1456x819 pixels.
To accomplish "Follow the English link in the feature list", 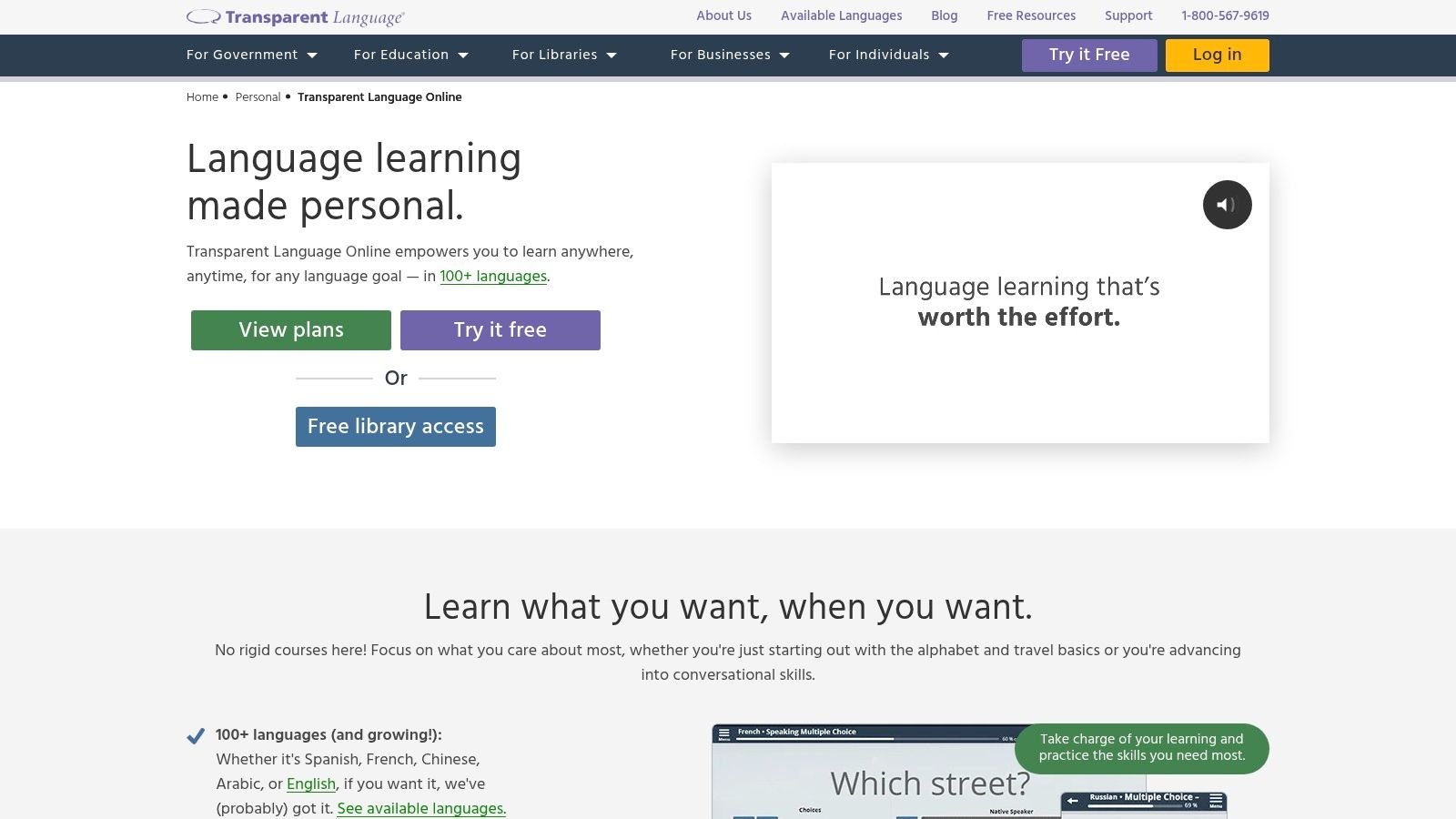I will [311, 784].
